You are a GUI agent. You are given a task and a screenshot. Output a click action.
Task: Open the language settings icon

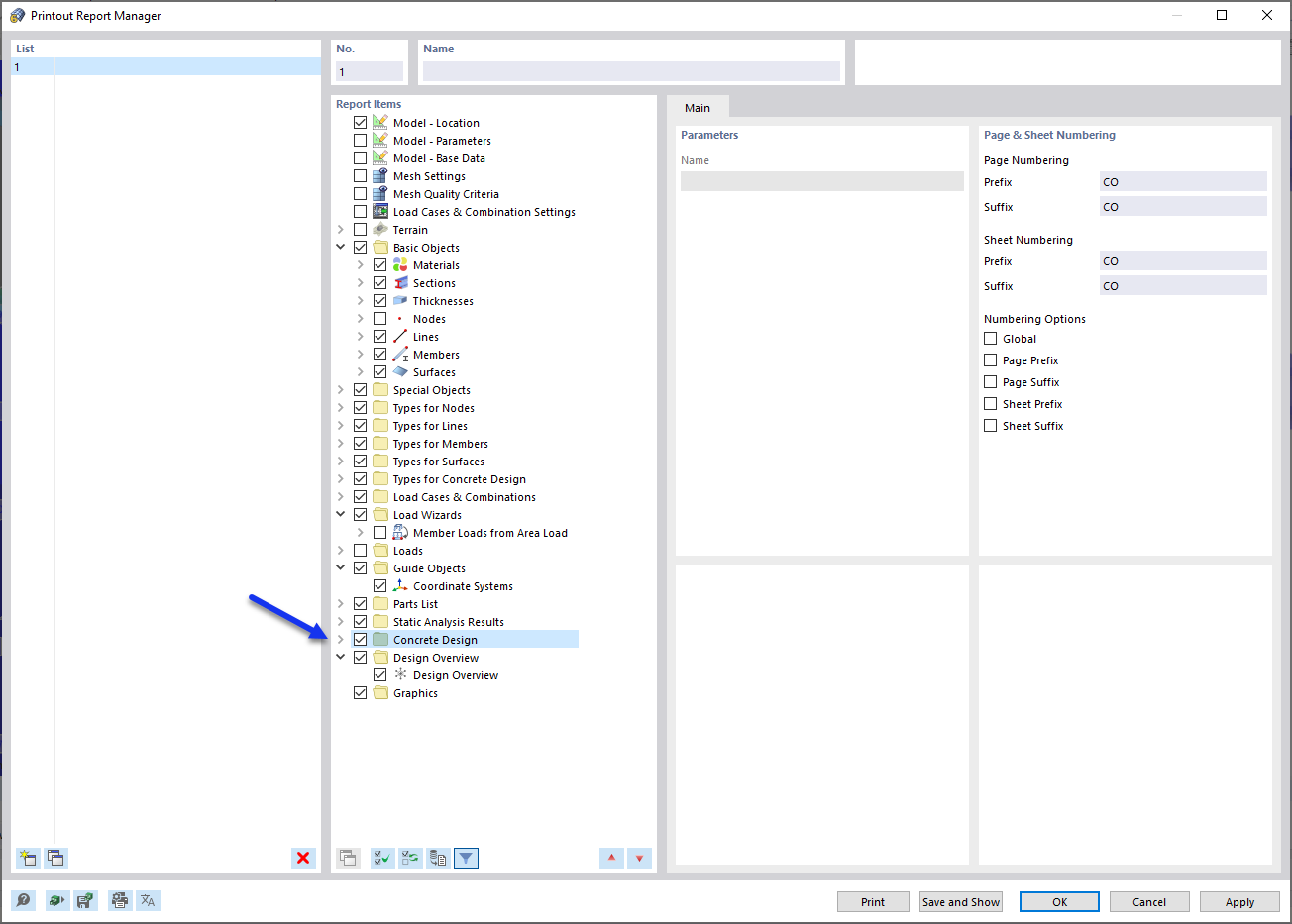coord(148,900)
